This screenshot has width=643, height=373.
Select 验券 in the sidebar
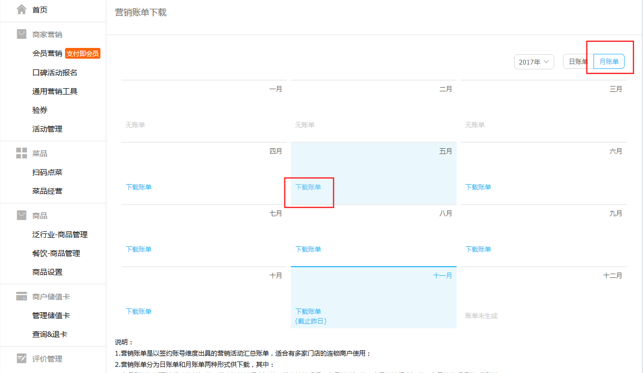click(x=40, y=110)
